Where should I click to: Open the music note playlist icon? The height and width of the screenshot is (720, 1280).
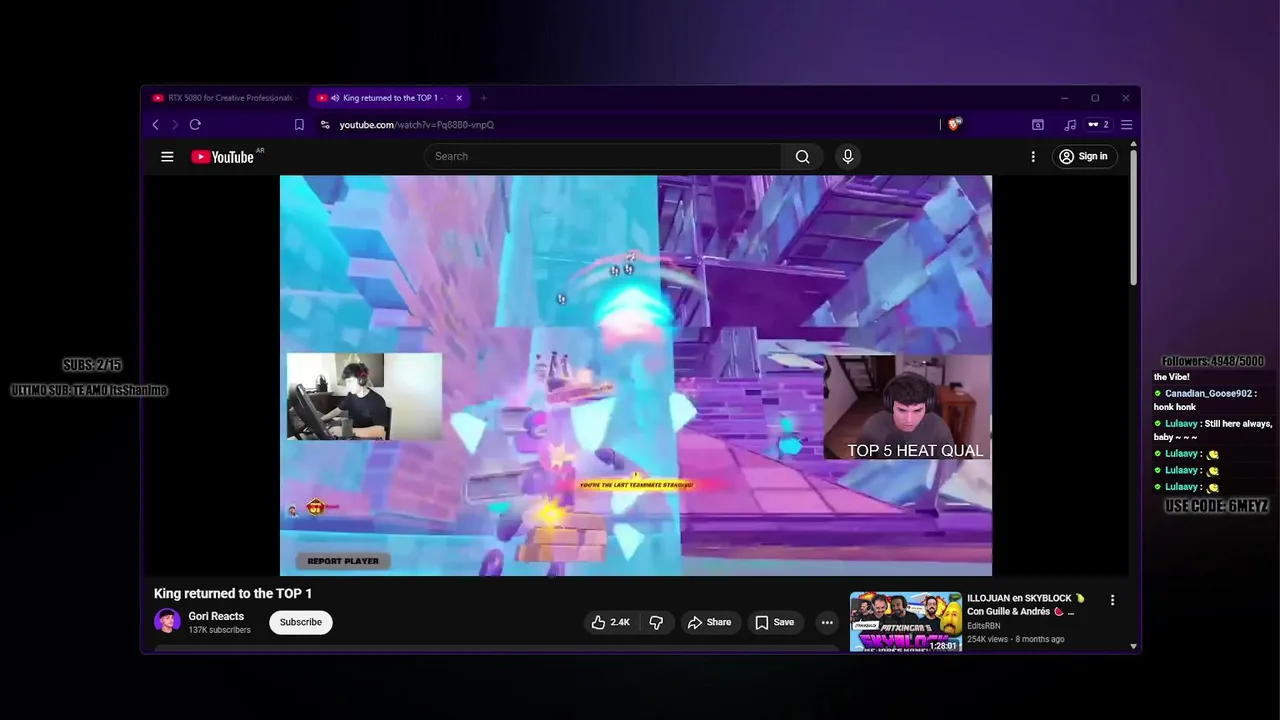tap(1070, 125)
